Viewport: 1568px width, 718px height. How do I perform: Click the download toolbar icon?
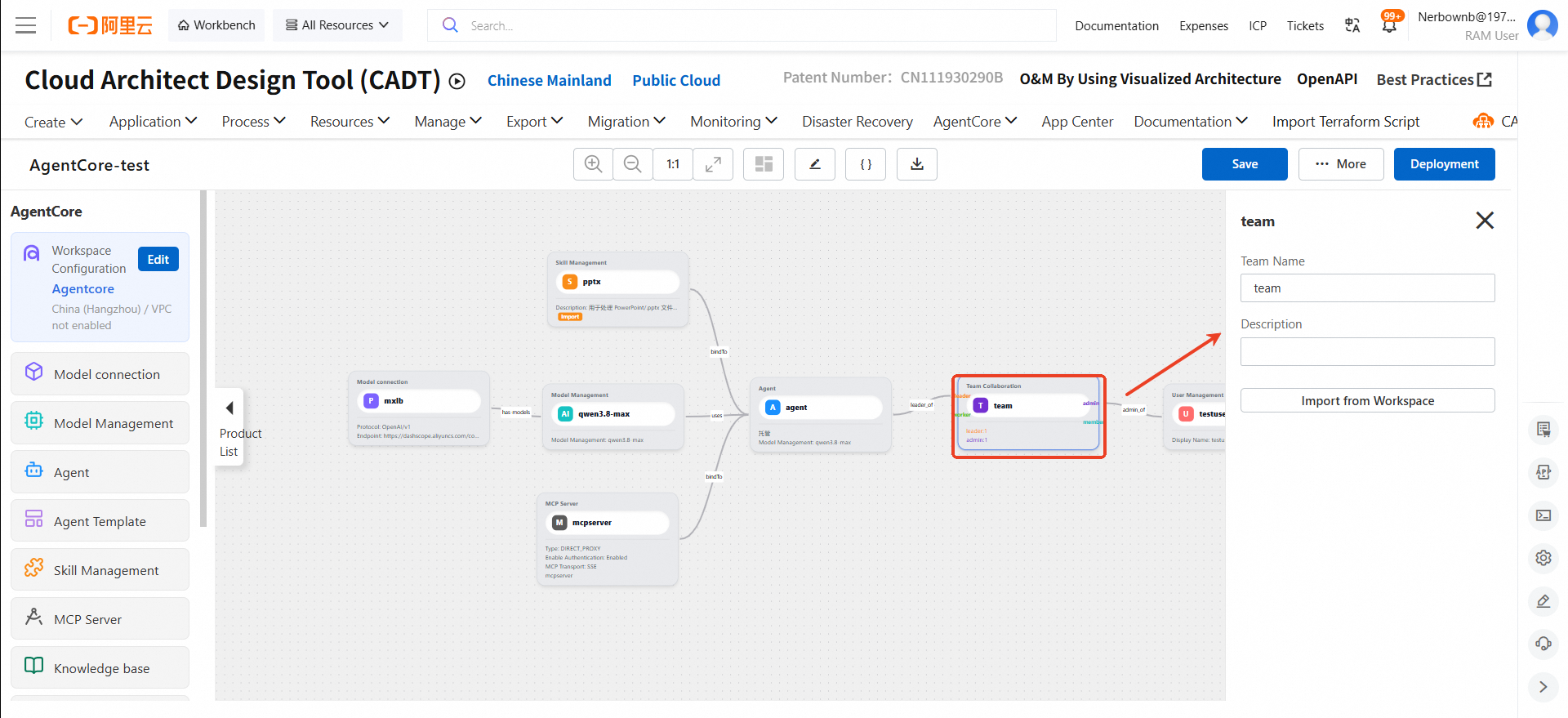[x=917, y=164]
